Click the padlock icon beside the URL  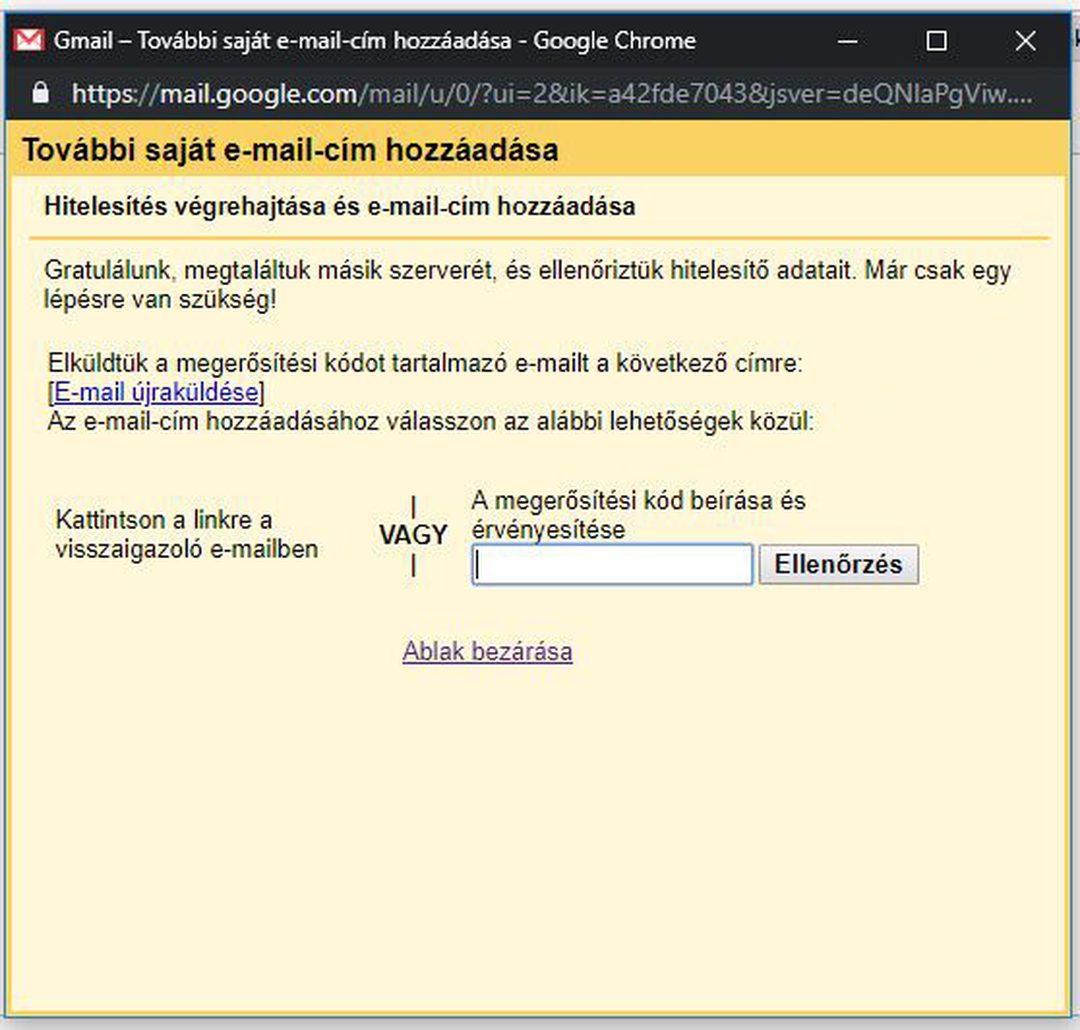pos(41,93)
